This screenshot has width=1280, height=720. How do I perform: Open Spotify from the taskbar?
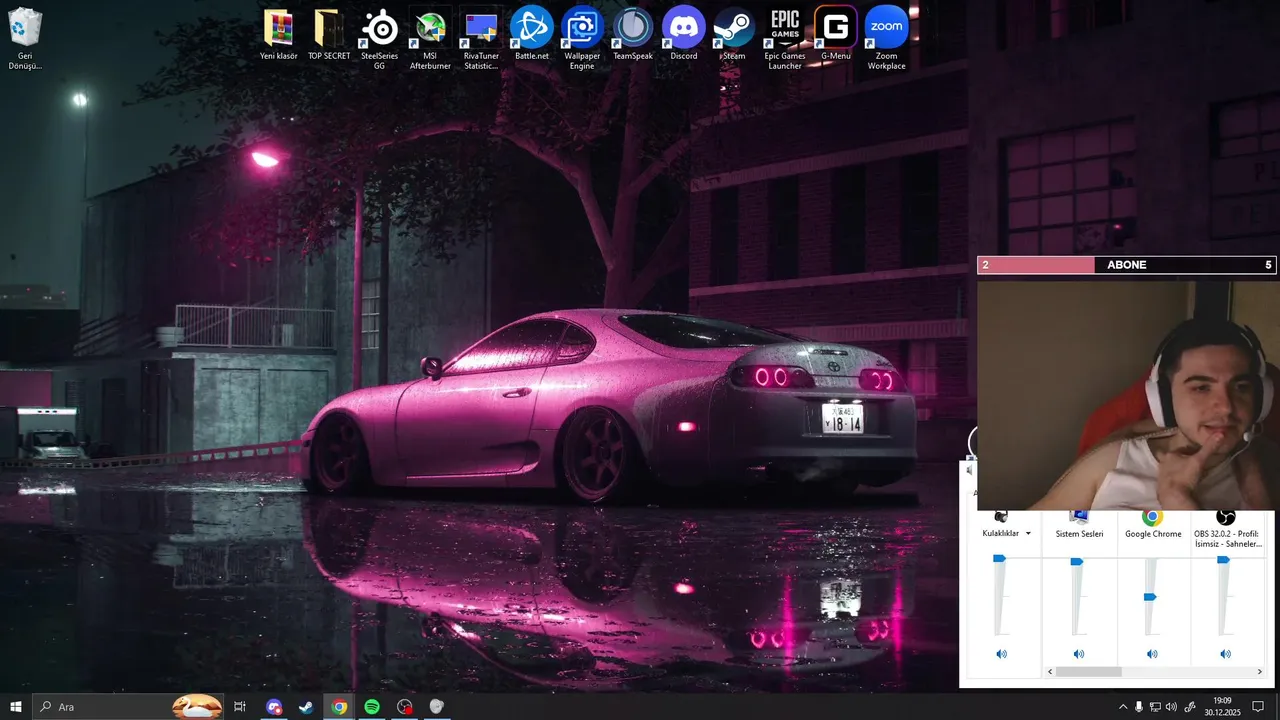point(372,707)
